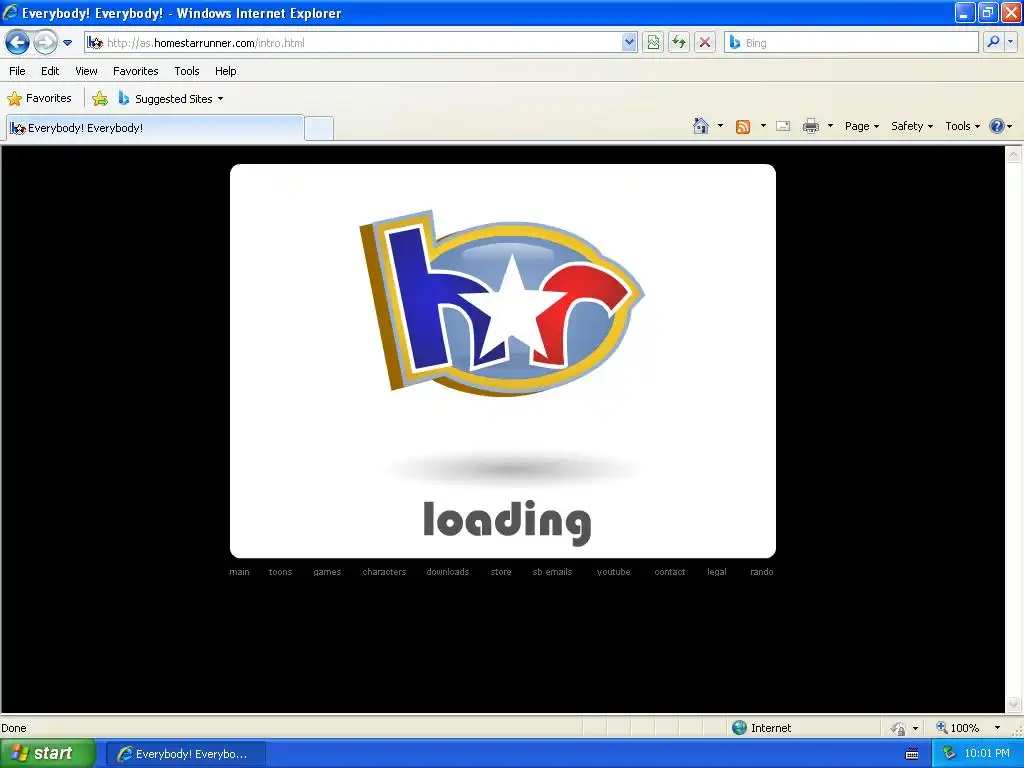Open the Tools menu in menu bar
1024x768 pixels.
pyautogui.click(x=187, y=71)
